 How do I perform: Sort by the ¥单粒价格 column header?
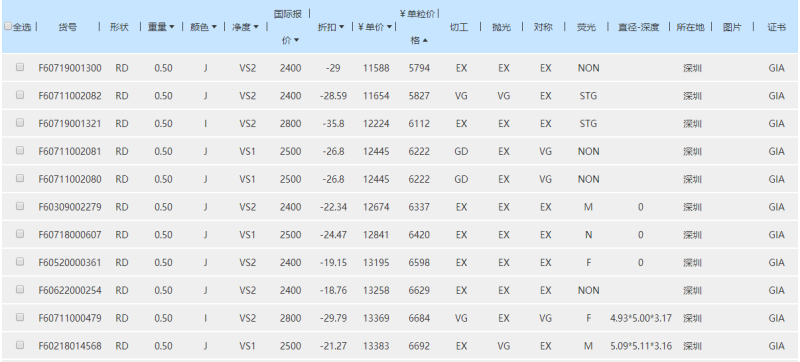418,27
